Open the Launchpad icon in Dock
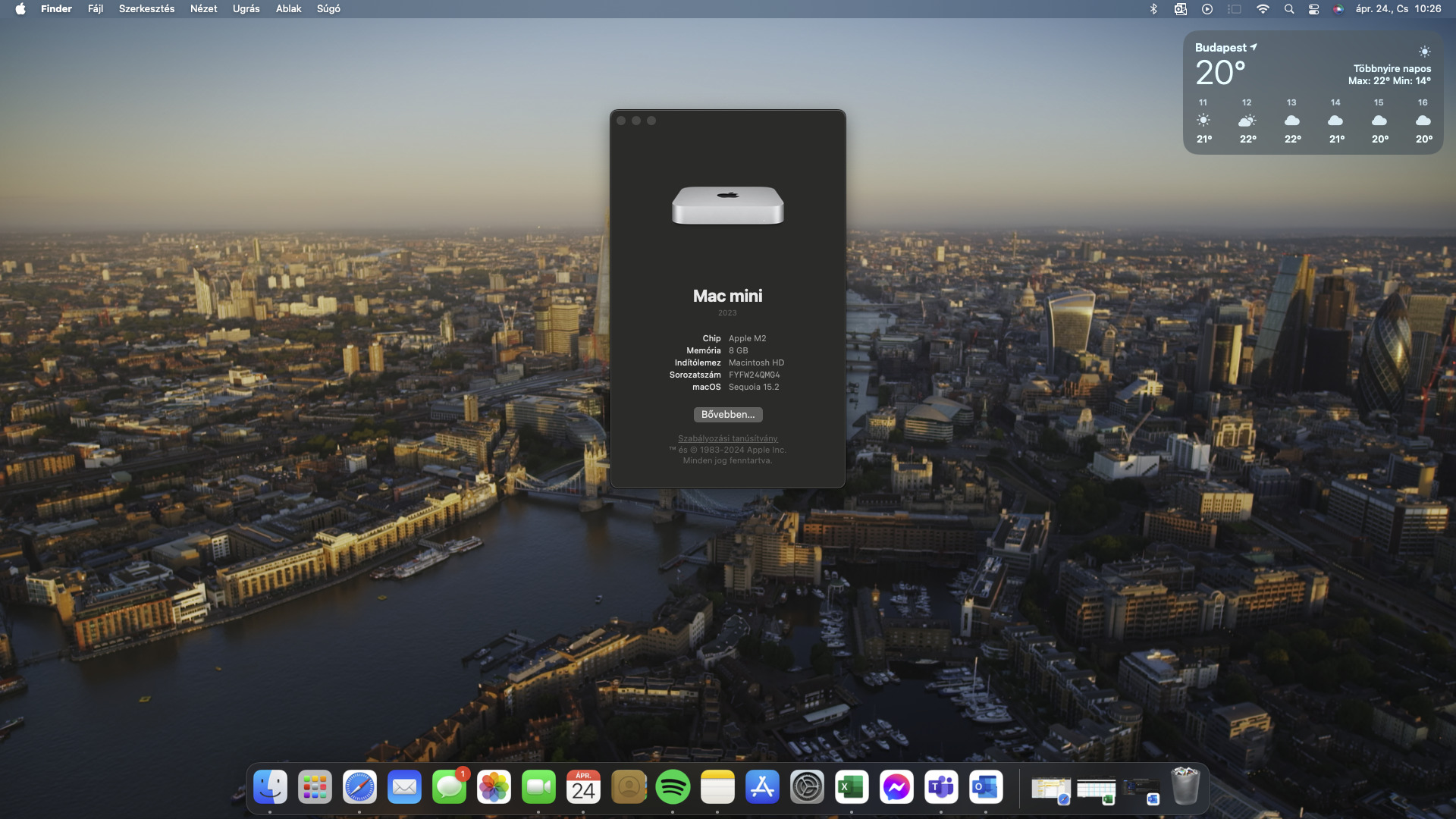Screen dimensions: 1456x819 tap(315, 787)
